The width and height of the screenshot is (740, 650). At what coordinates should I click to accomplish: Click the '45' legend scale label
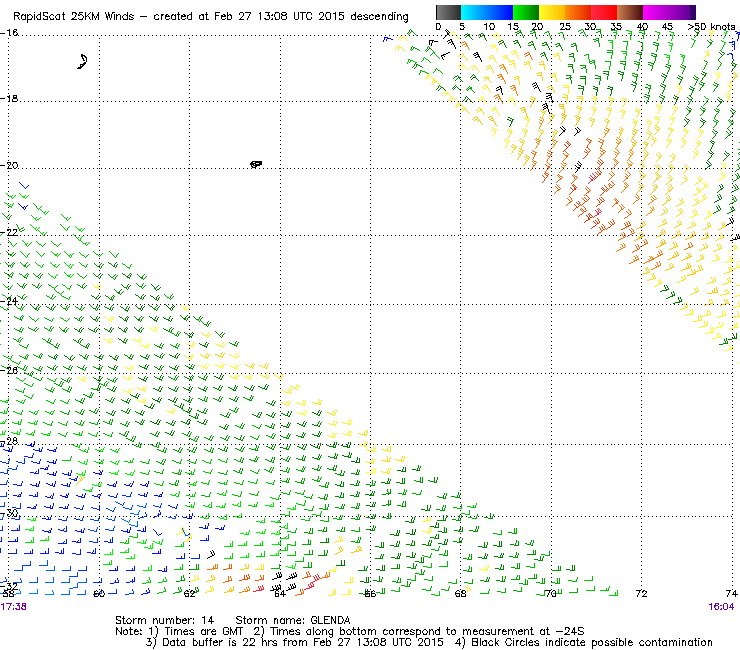click(667, 26)
